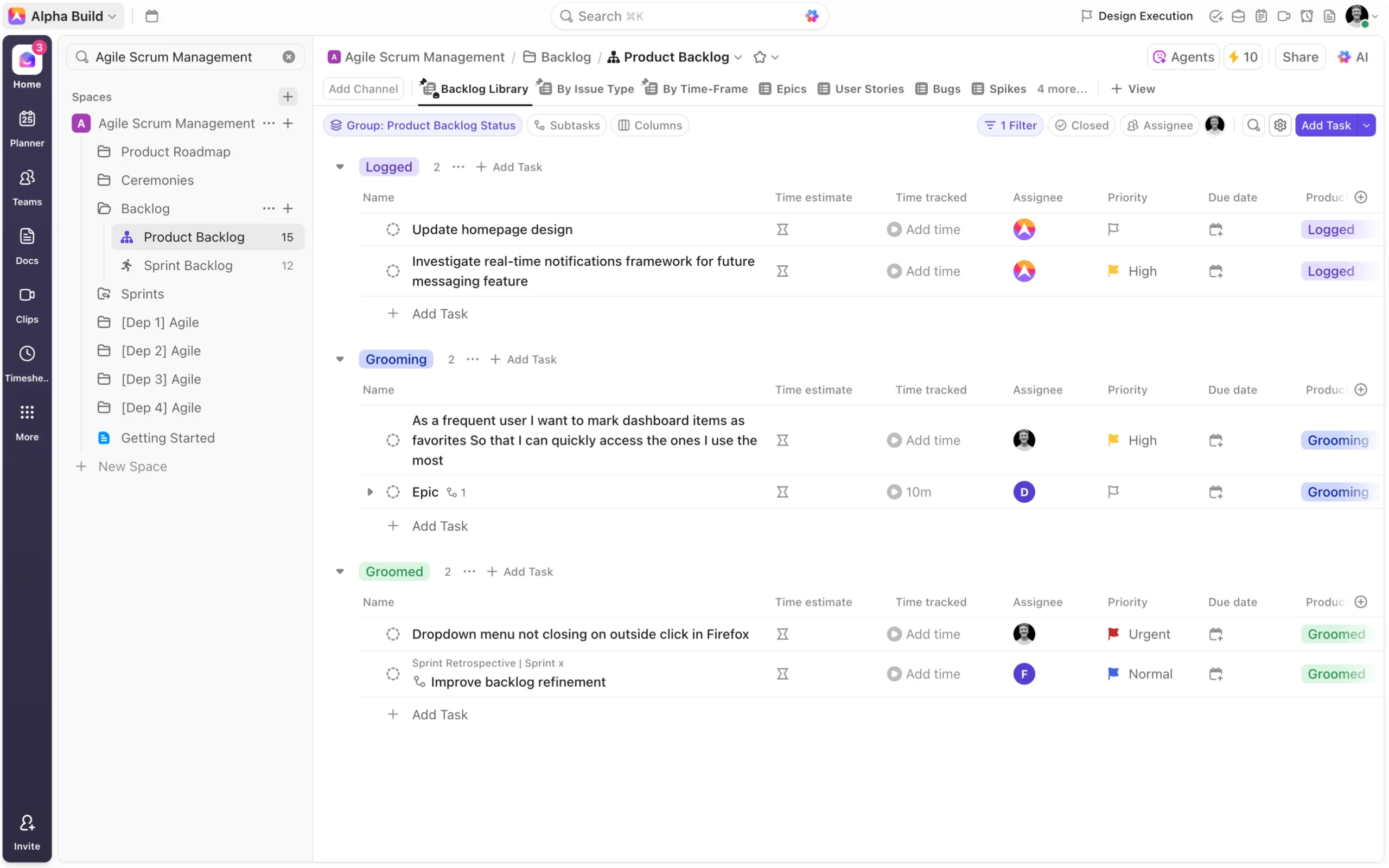Viewport: 1389px width, 868px height.
Task: Toggle Subtasks display option
Action: click(566, 125)
